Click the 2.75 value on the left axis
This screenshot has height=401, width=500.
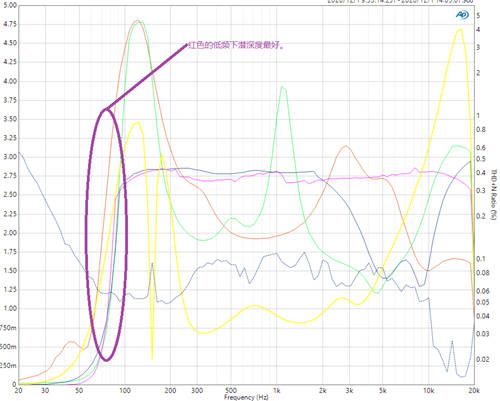(9, 176)
